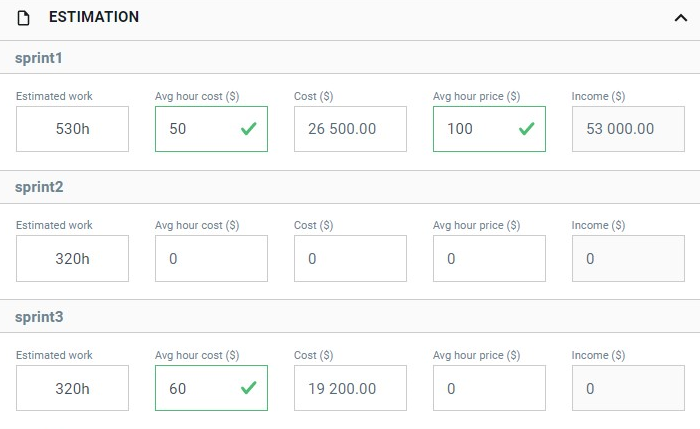
Task: Click green checkmark in sprint3 Avg hour cost
Action: point(249,387)
